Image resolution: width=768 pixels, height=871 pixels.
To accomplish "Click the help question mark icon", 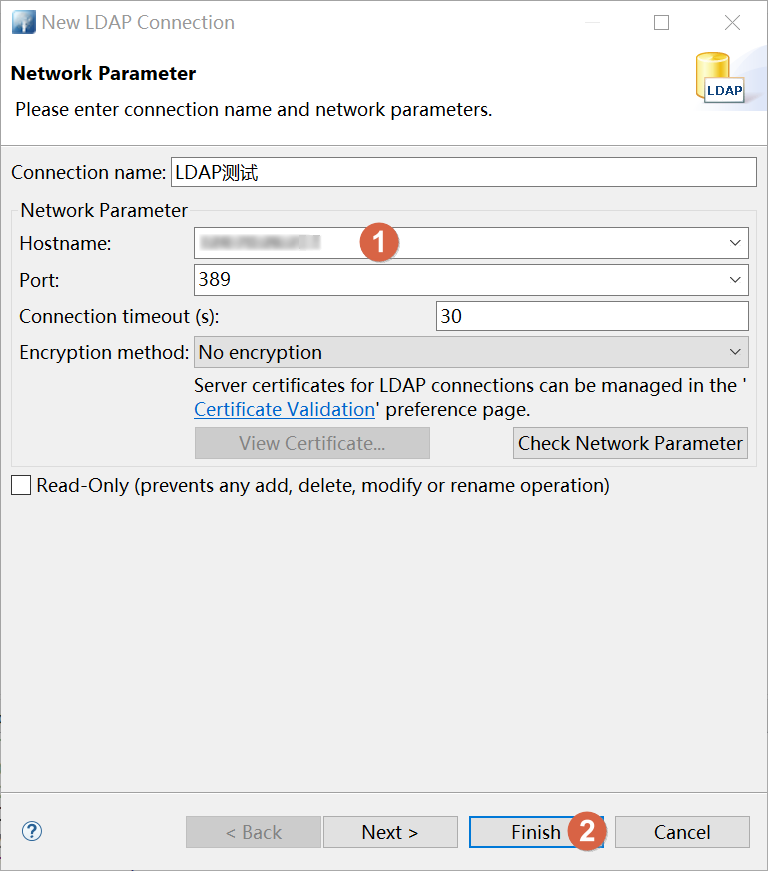I will click(32, 831).
